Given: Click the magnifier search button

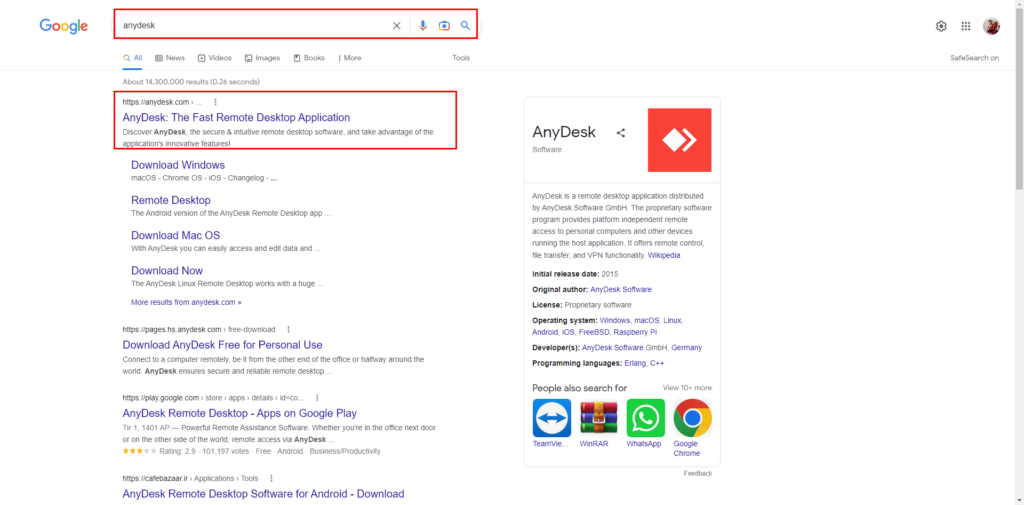Looking at the screenshot, I should [465, 25].
